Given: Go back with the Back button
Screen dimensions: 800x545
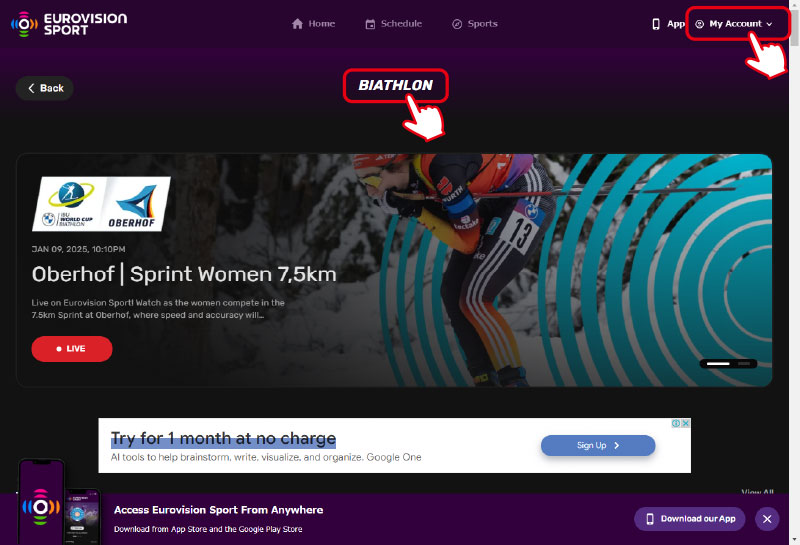Looking at the screenshot, I should click(45, 88).
